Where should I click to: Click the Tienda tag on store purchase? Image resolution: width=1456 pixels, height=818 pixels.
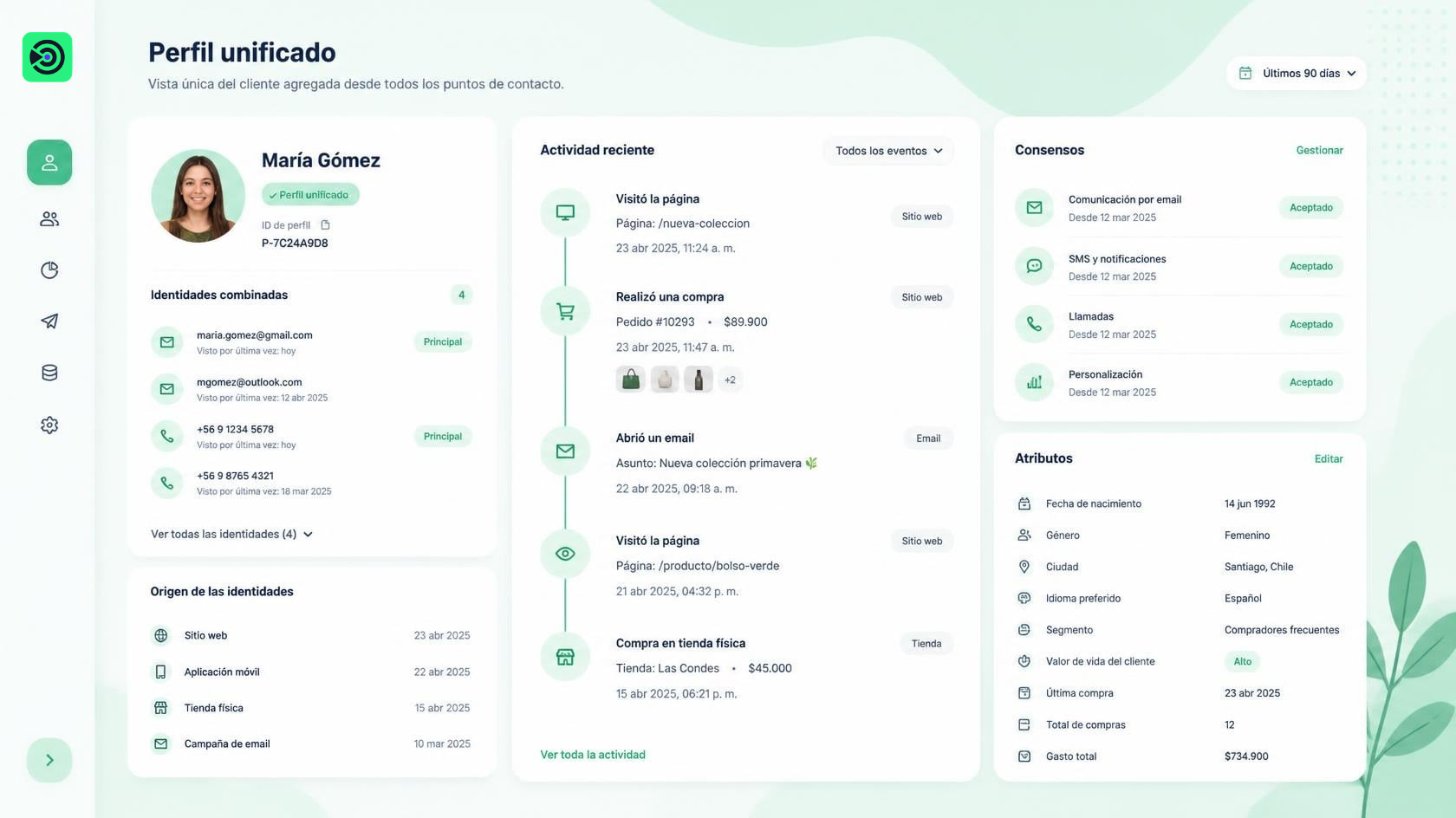tap(926, 644)
